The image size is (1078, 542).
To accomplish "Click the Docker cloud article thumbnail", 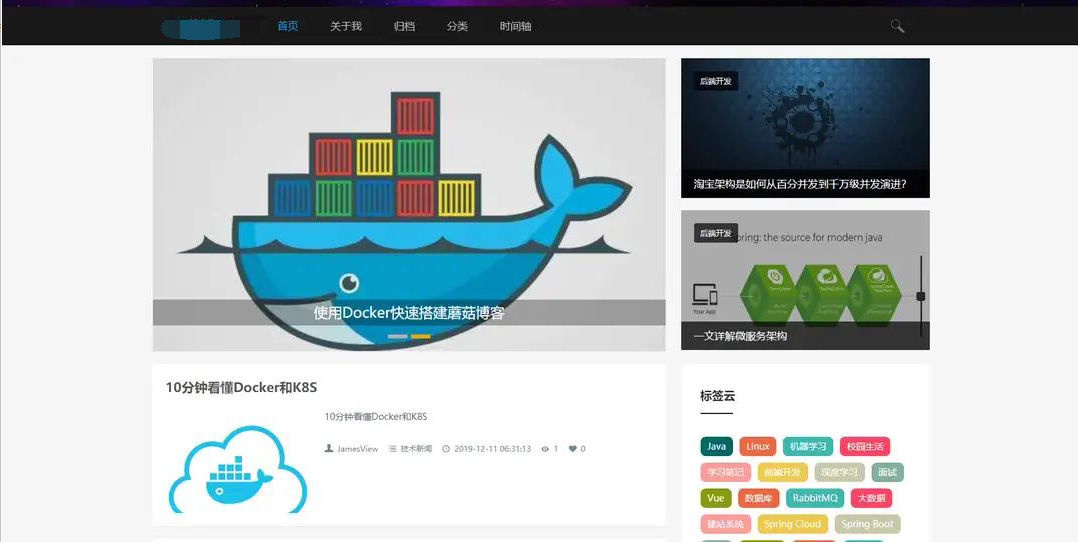I will 238,468.
